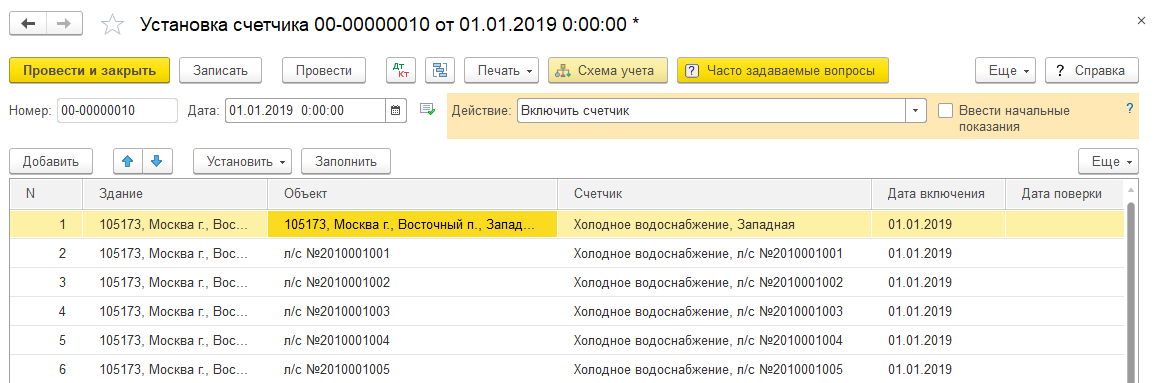
Task: Select Счетчик cell Холодное водоснабжение, л/с №2010001001
Action: [x=714, y=253]
